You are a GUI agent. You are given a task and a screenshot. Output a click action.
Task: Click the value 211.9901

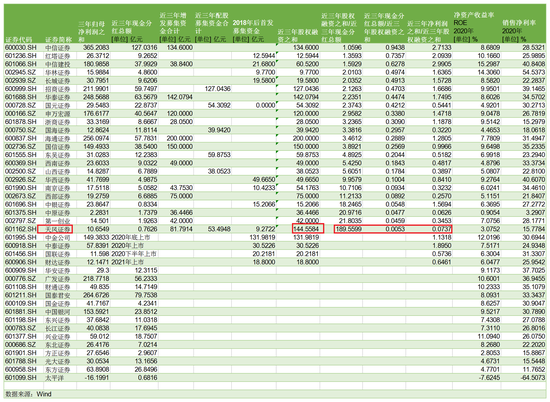coord(96,89)
